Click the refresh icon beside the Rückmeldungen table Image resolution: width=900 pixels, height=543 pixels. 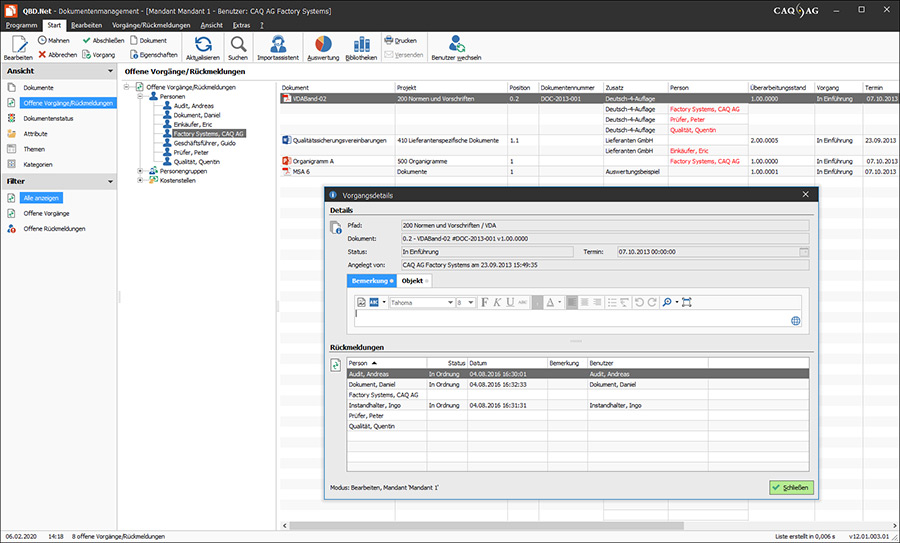pos(336,365)
